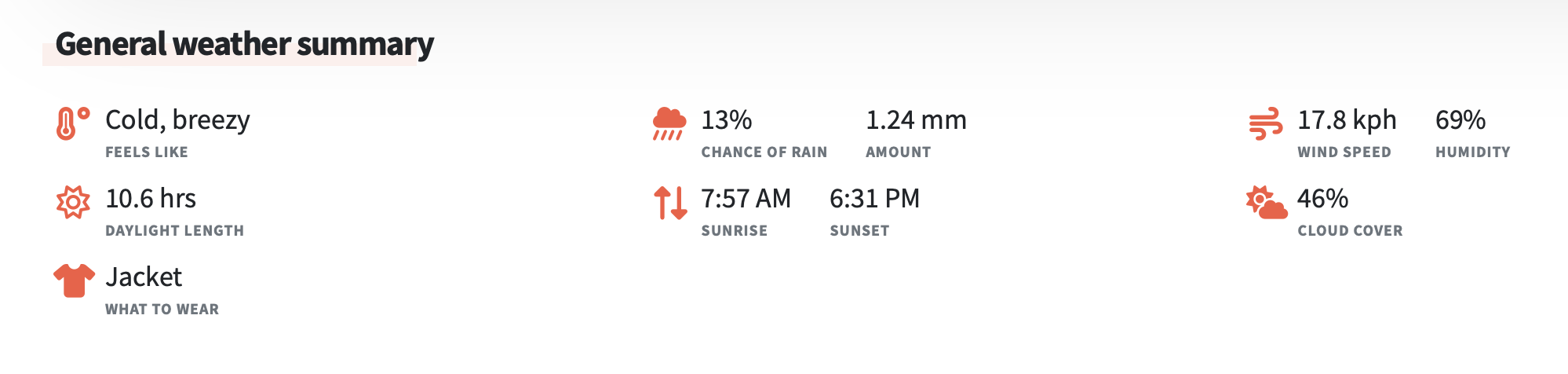Click the DAYLIGHT LENGTH label
The height and width of the screenshot is (374, 1568).
coord(174,231)
